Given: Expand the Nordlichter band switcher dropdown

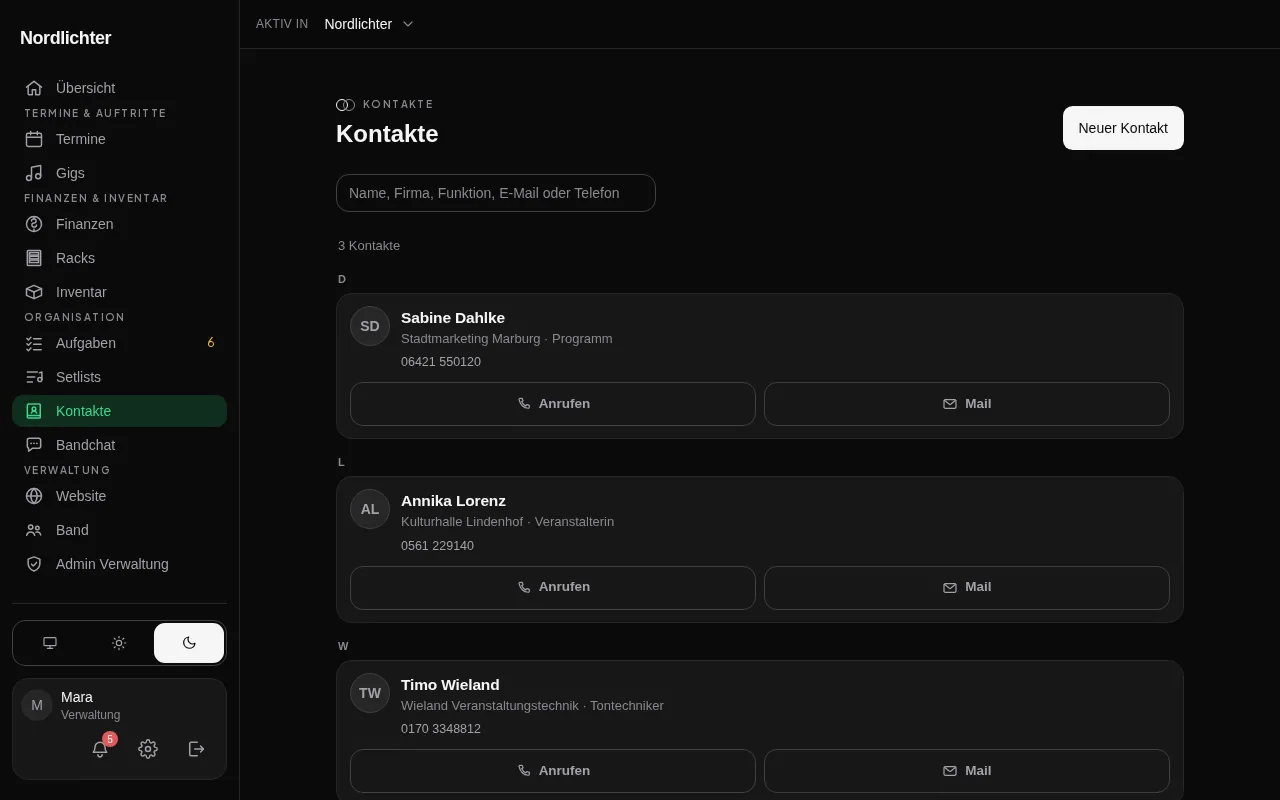Looking at the screenshot, I should [369, 24].
